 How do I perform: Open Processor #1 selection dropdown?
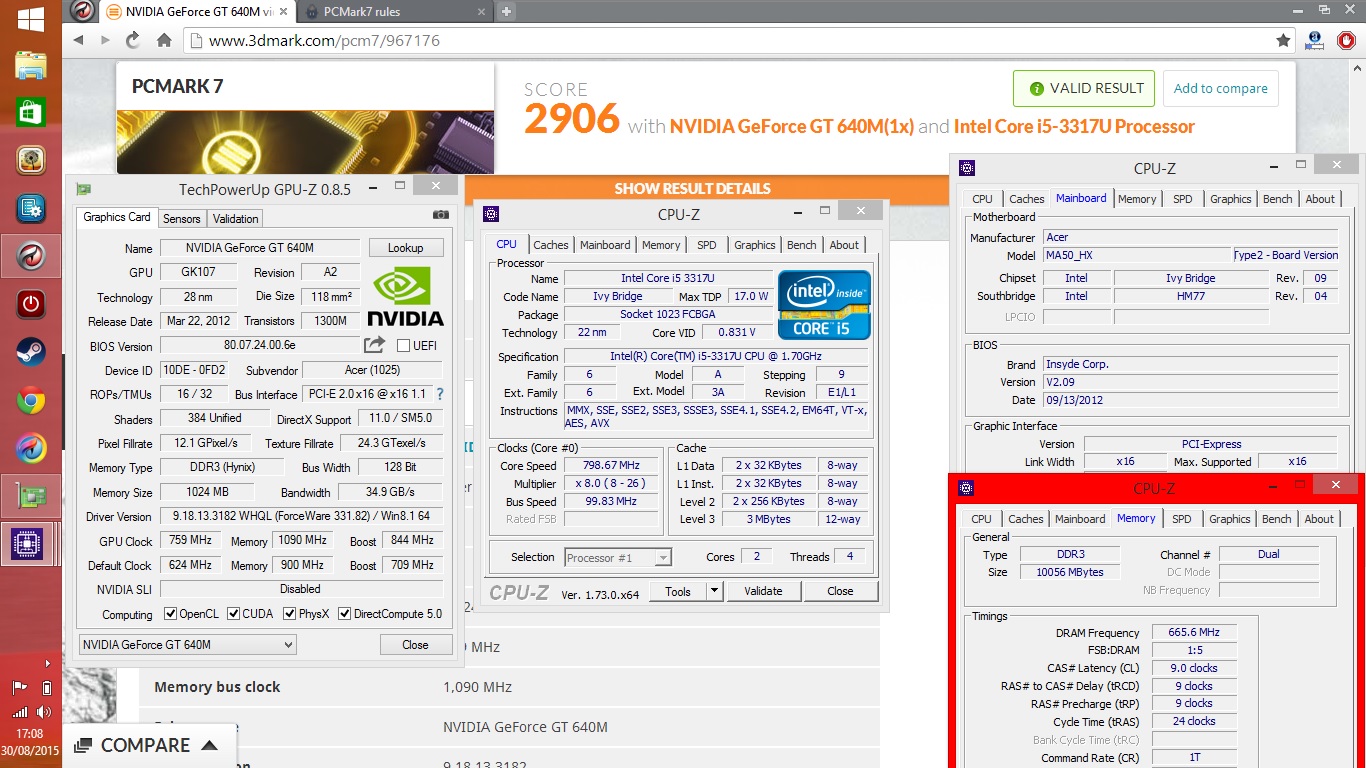617,557
